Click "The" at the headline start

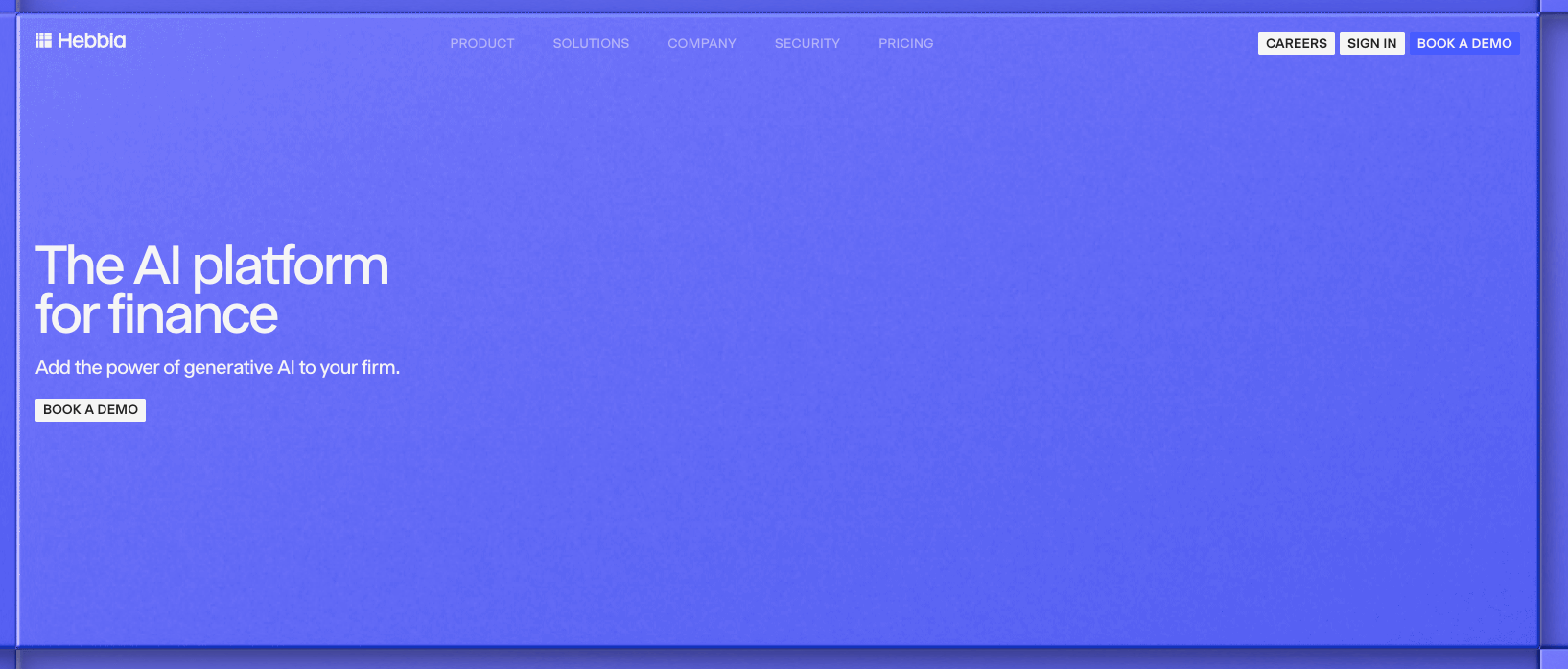point(80,266)
